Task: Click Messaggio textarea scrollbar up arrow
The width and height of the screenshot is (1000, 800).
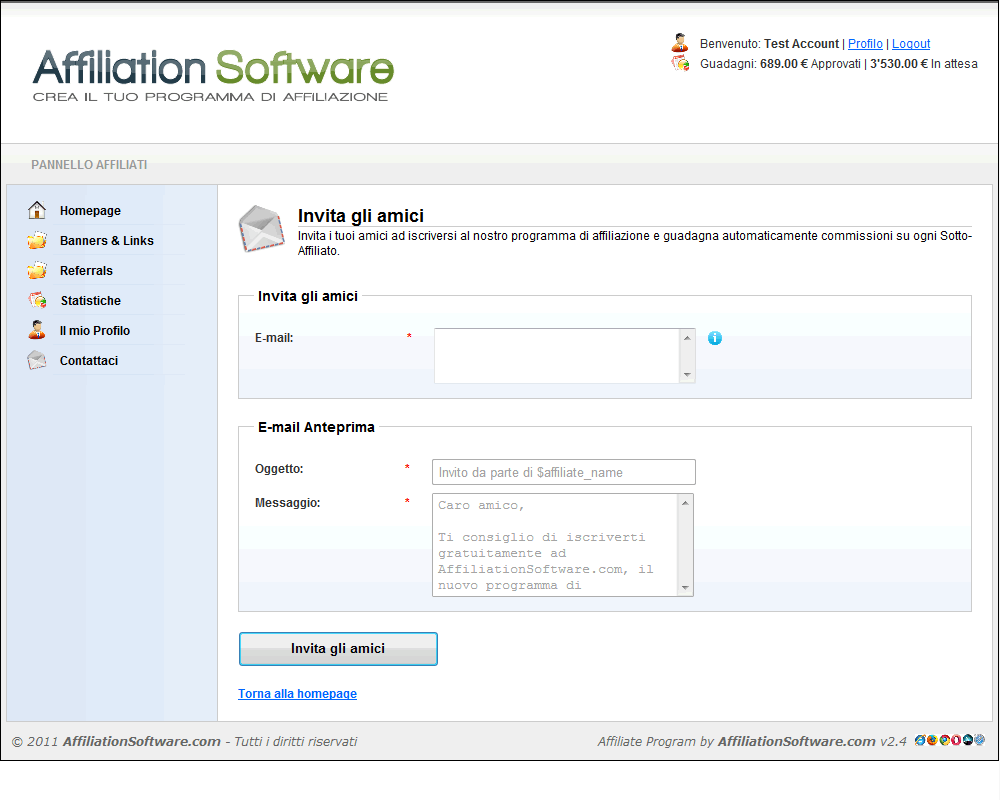Action: click(x=685, y=503)
